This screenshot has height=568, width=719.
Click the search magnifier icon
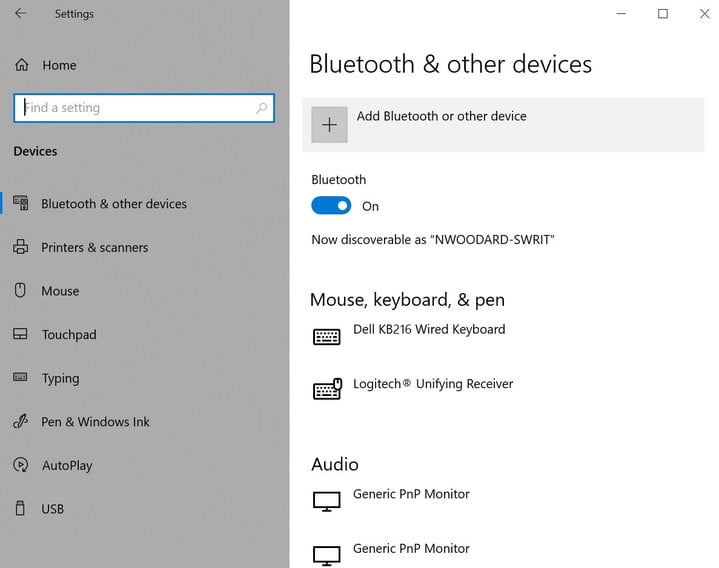tap(261, 108)
